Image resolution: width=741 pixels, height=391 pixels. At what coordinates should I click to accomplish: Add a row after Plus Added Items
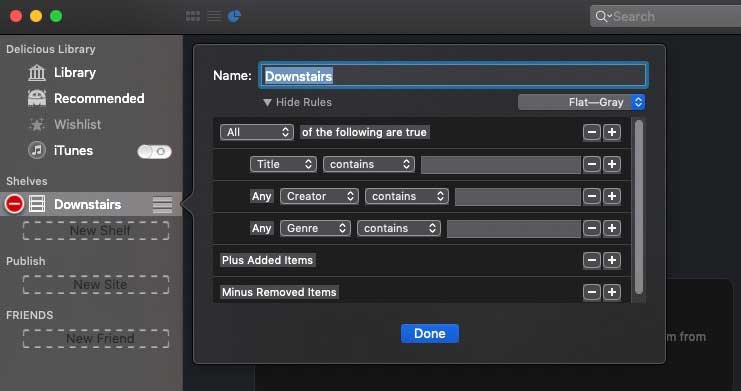tap(612, 260)
